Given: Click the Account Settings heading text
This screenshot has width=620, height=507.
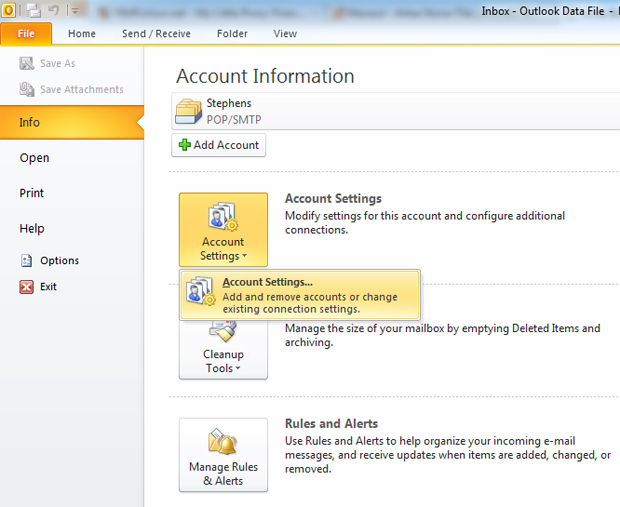Looking at the screenshot, I should [333, 199].
